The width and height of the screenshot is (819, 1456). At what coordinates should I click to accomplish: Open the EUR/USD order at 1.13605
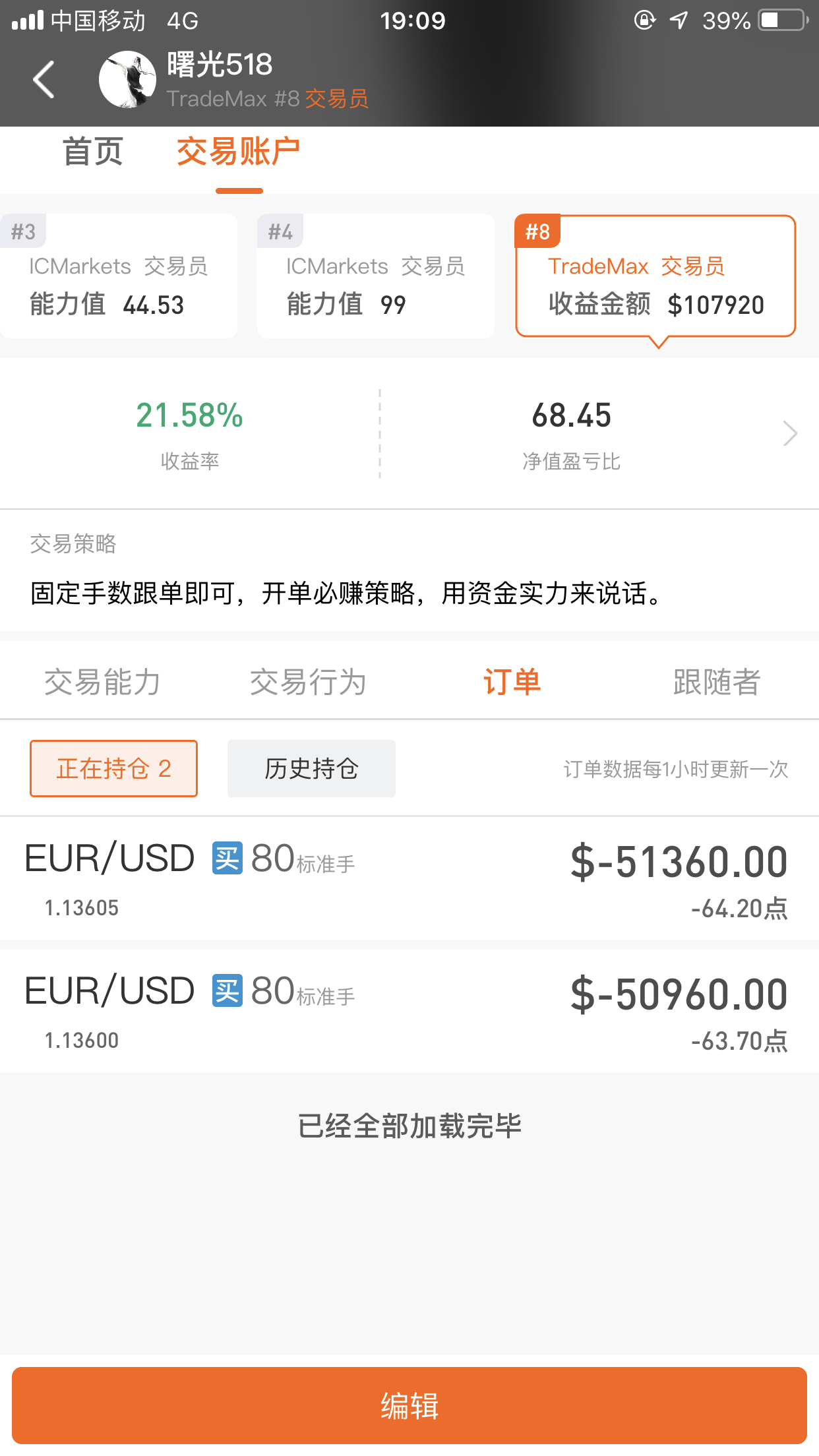(x=409, y=878)
